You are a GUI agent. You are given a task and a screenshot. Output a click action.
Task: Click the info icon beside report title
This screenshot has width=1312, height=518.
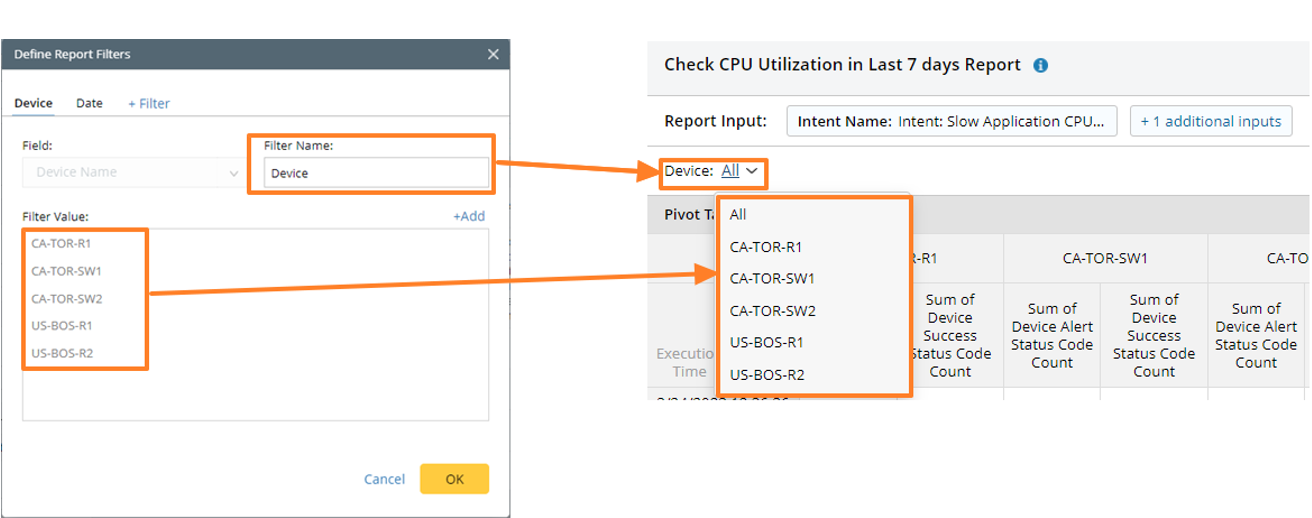(1040, 66)
